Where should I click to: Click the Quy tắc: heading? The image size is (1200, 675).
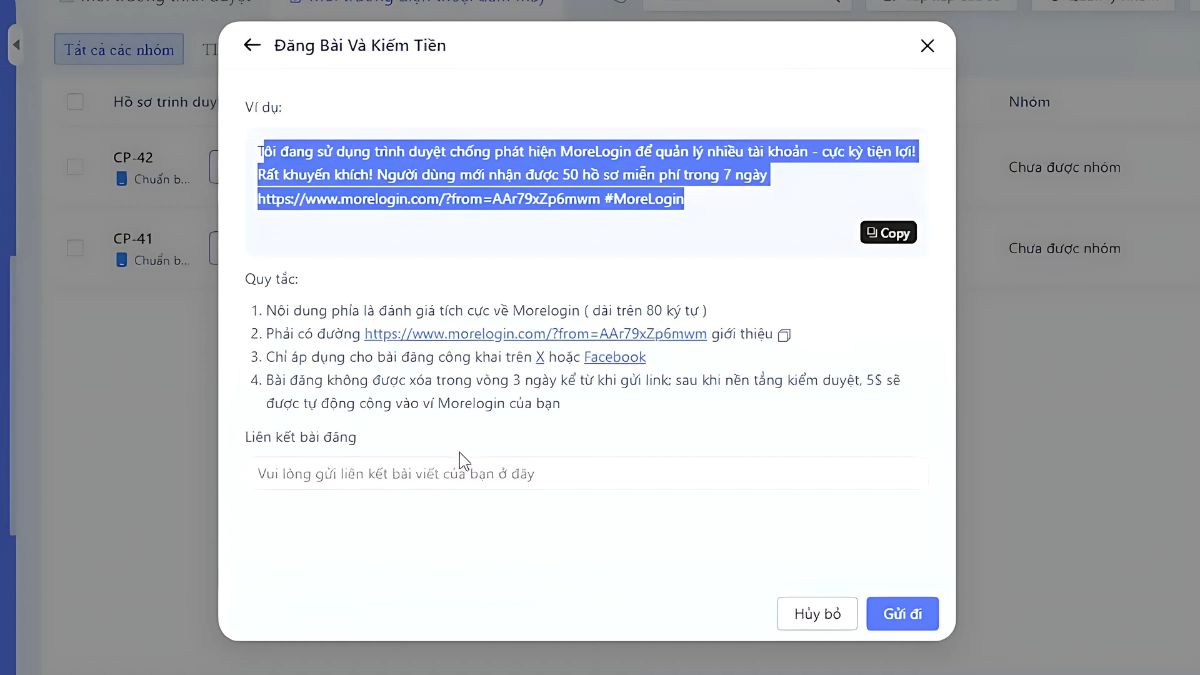click(x=271, y=279)
